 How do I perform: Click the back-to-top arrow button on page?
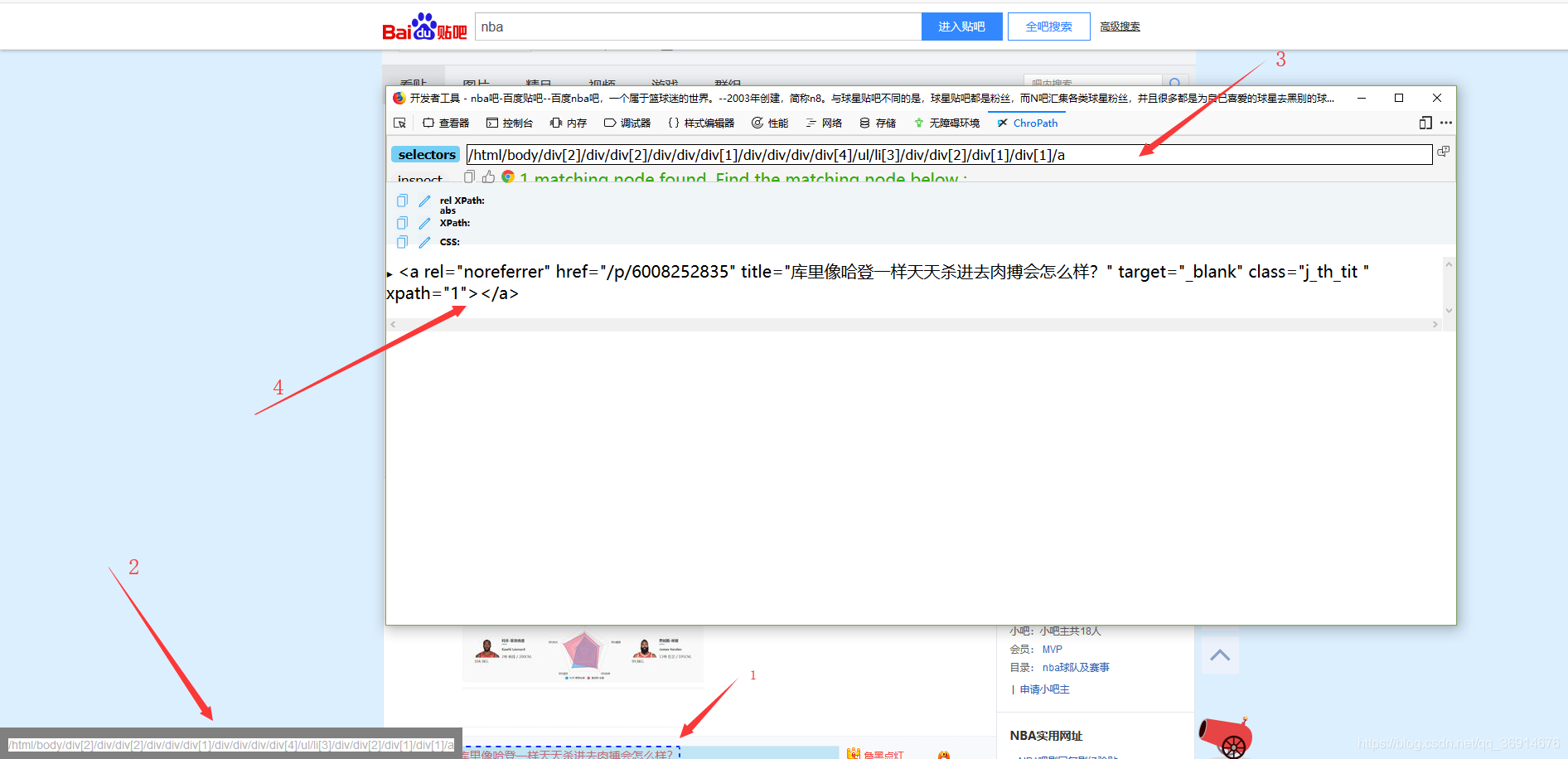[x=1220, y=655]
